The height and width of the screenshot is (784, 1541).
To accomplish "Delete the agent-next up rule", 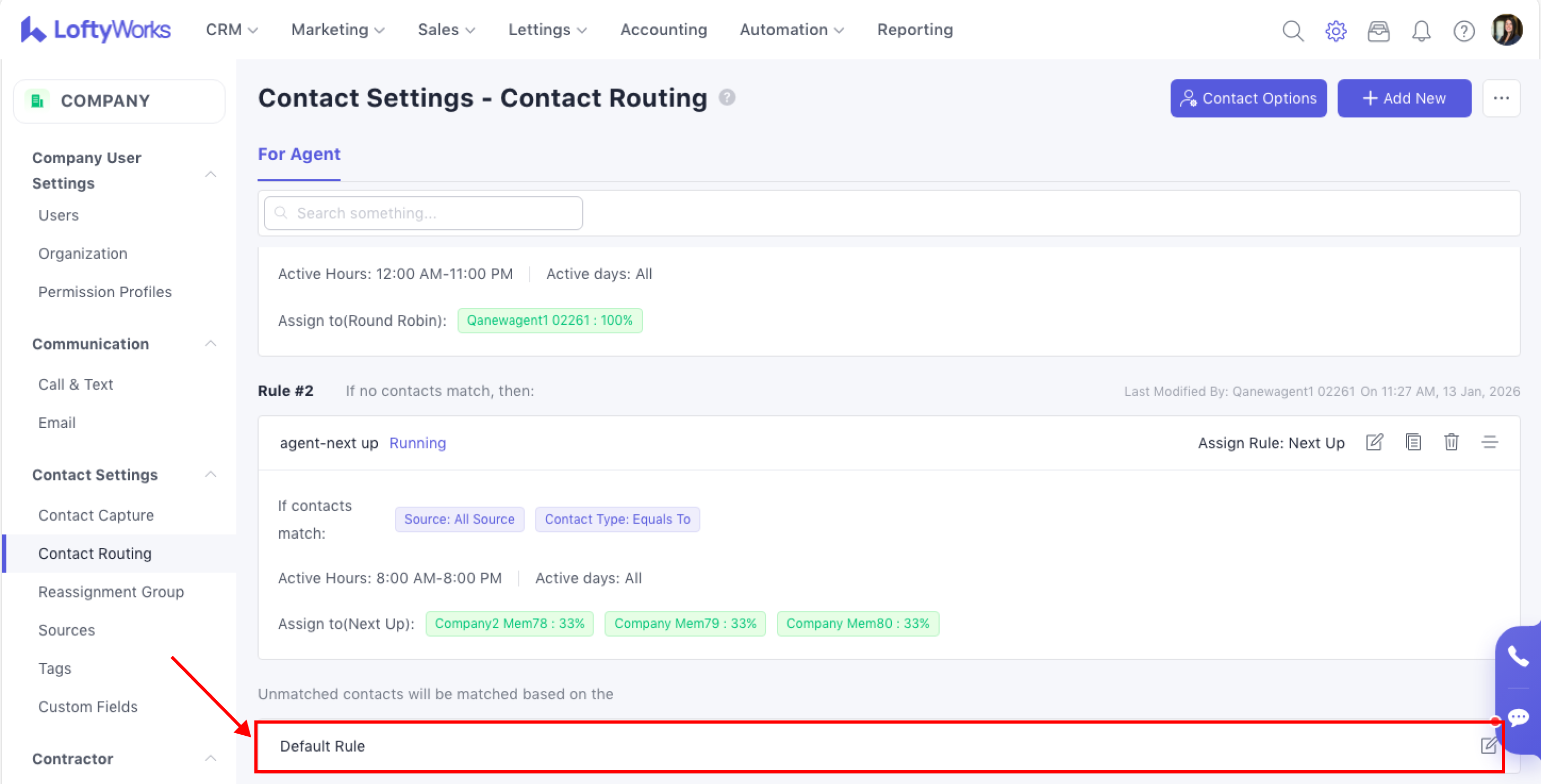I will pos(1451,442).
